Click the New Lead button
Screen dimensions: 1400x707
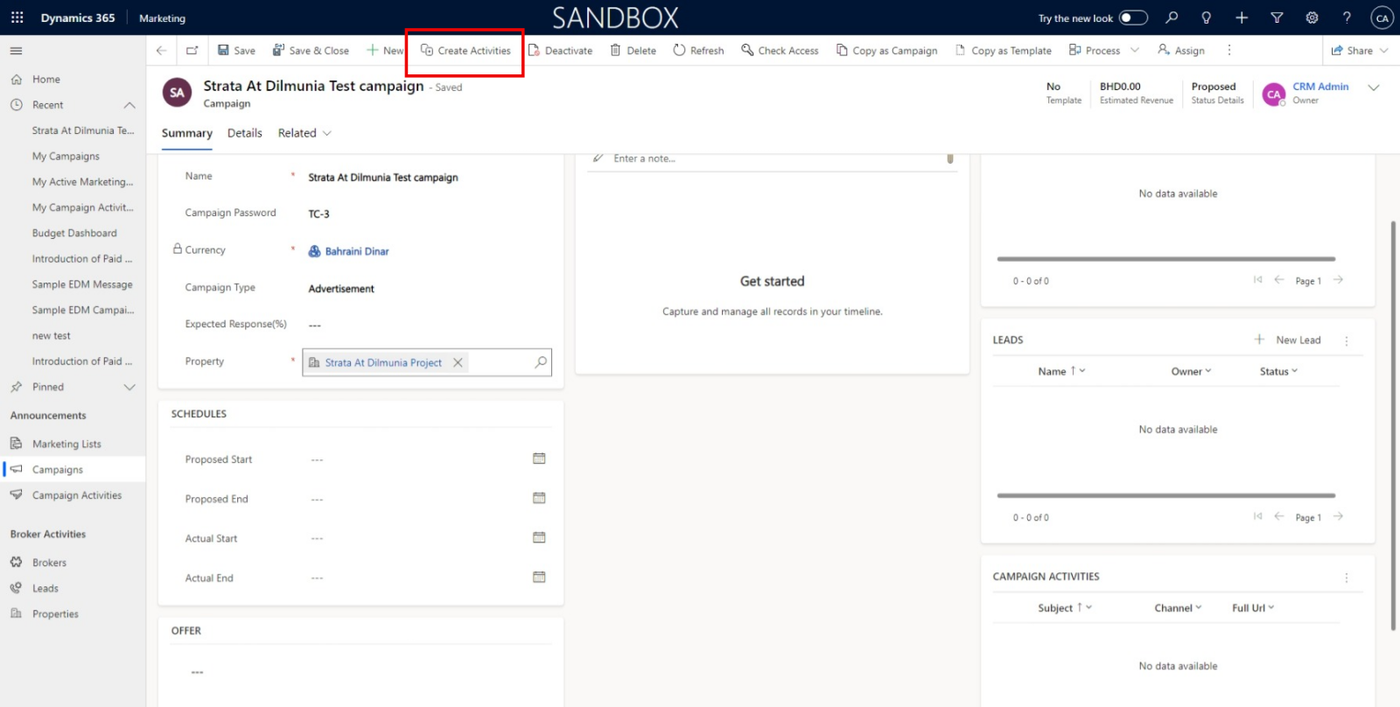pyautogui.click(x=1287, y=340)
